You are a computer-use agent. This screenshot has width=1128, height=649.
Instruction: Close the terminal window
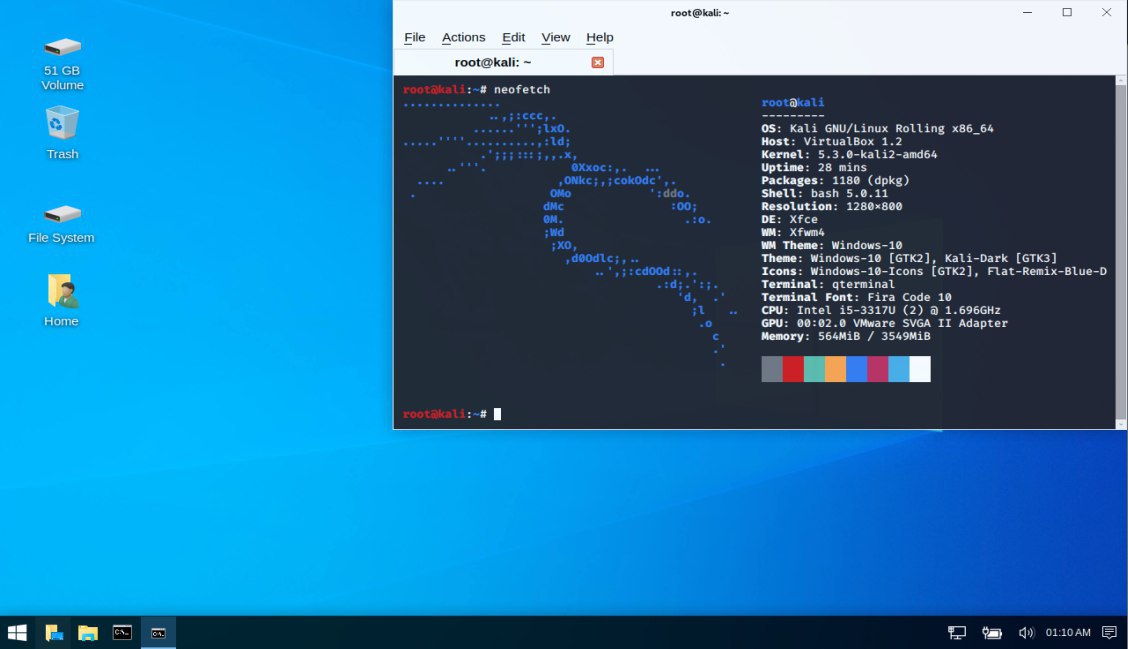pos(1106,12)
